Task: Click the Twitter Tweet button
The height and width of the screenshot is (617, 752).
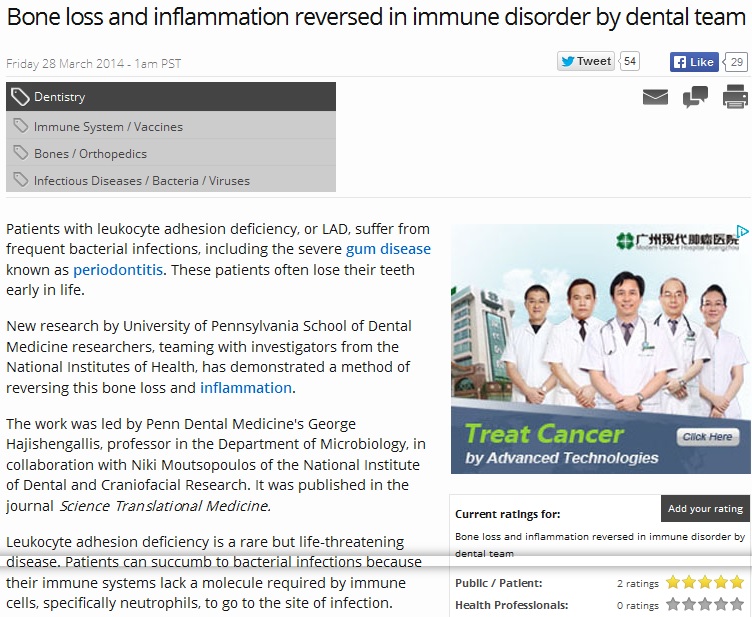Action: (x=586, y=61)
